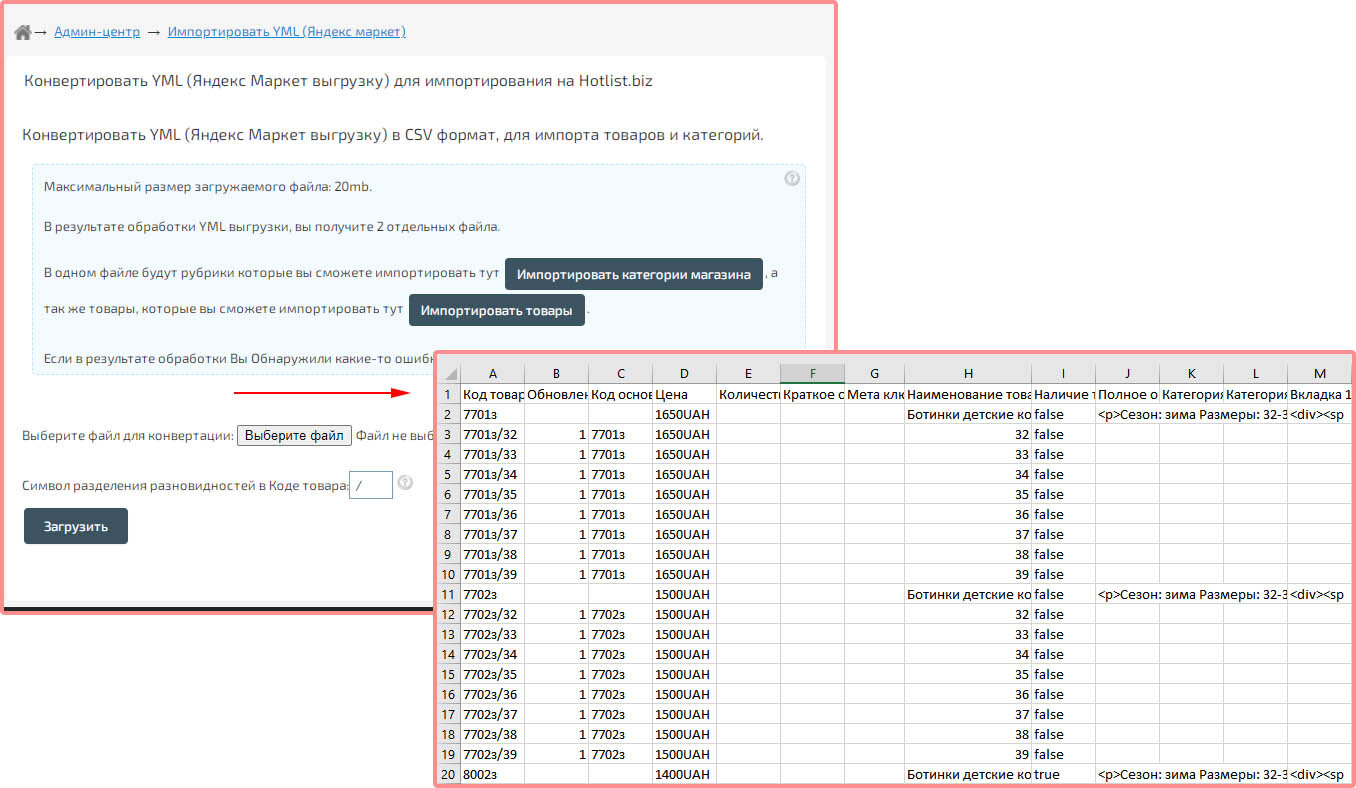Click the home icon in breadcrumb
1356x788 pixels.
point(22,32)
